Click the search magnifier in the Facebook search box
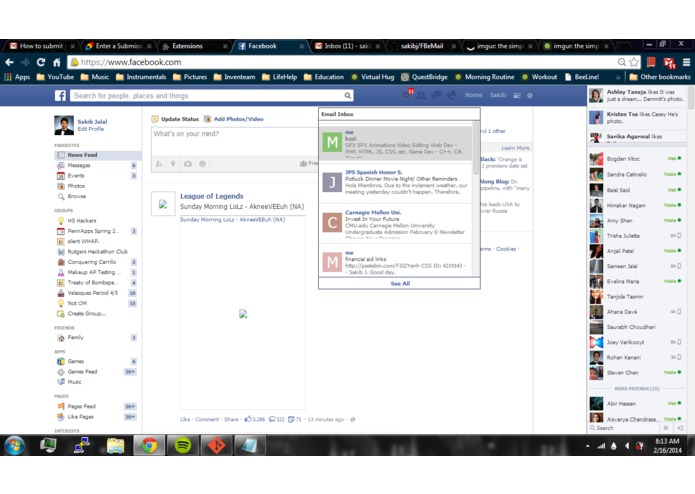Viewport: 695px width, 494px height. 348,96
